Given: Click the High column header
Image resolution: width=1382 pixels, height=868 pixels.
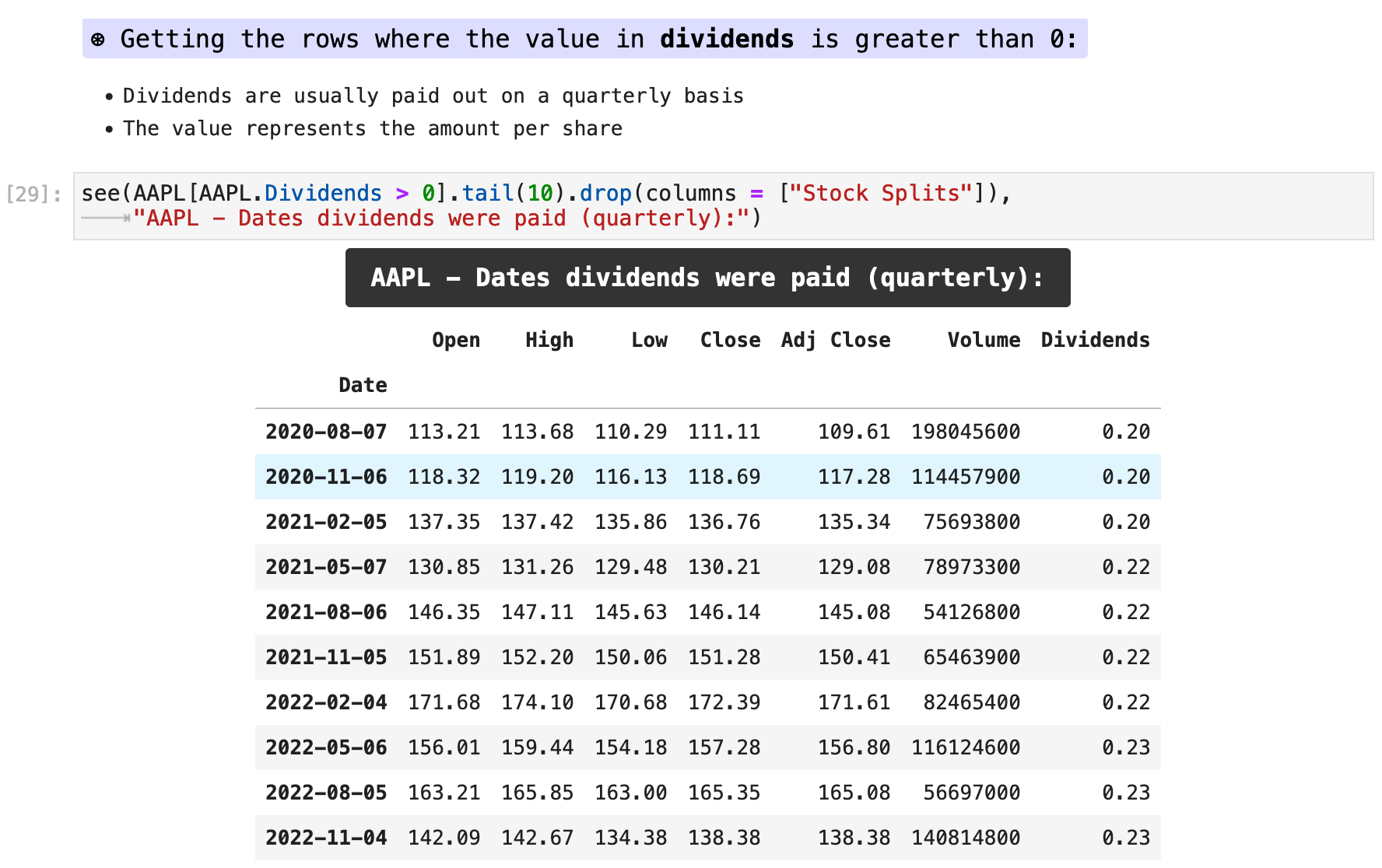Looking at the screenshot, I should pos(549,340).
